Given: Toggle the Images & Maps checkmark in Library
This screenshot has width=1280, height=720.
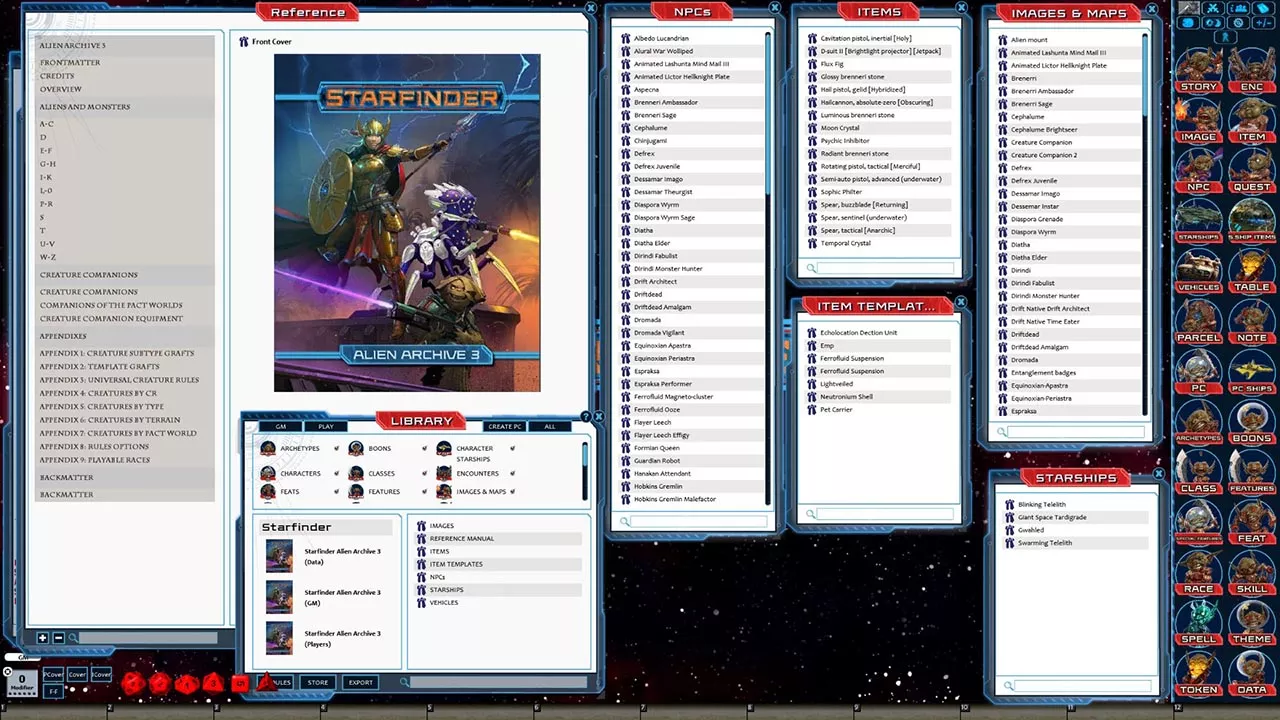Looking at the screenshot, I should [x=512, y=491].
